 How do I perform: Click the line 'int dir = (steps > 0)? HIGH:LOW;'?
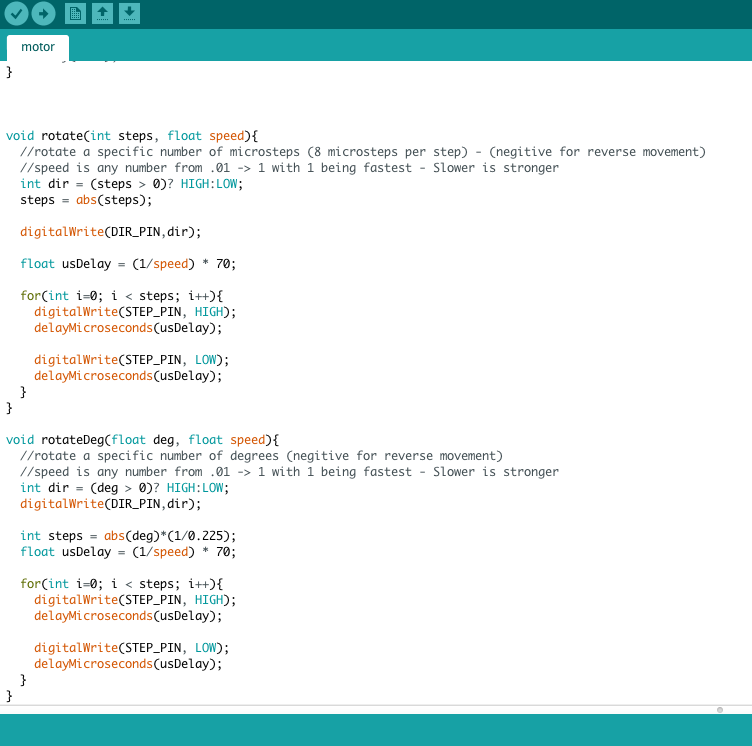(131, 184)
